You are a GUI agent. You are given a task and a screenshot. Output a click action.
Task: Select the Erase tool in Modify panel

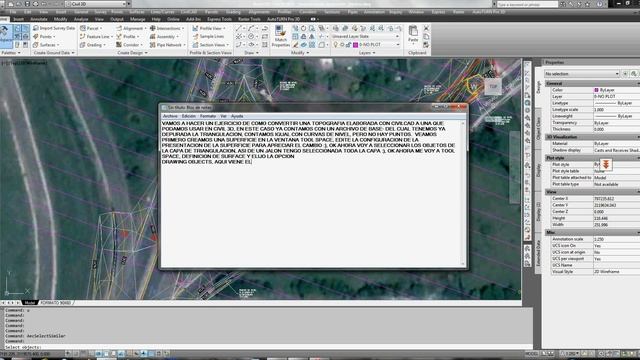coord(296,44)
